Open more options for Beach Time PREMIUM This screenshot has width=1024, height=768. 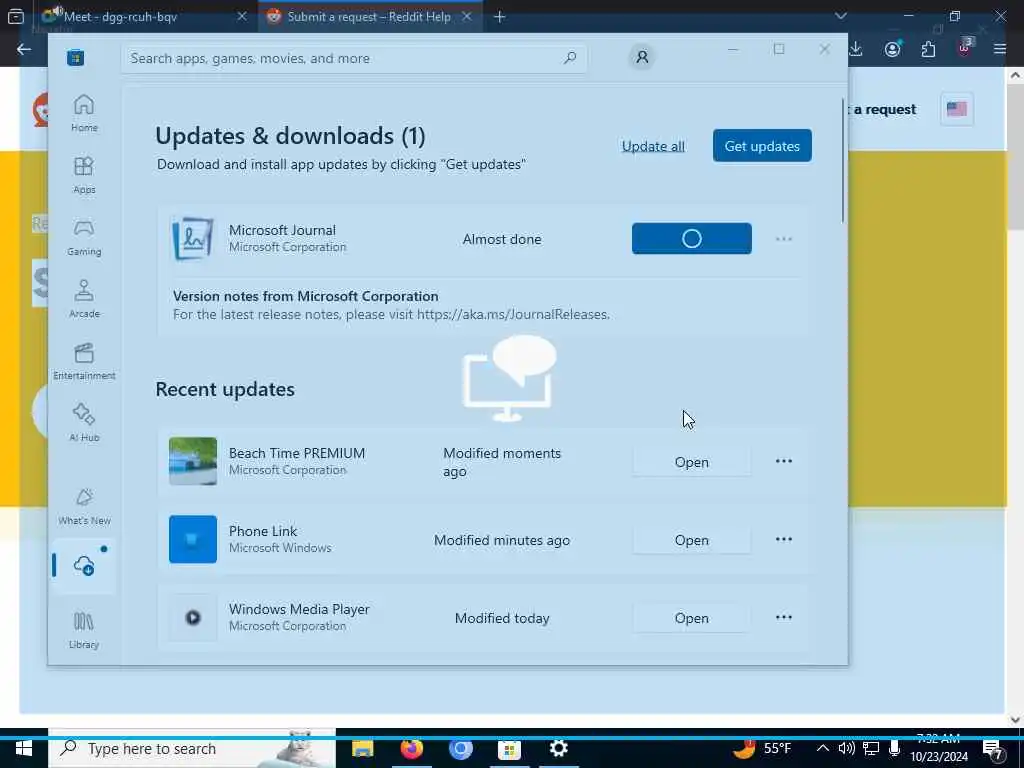point(784,461)
